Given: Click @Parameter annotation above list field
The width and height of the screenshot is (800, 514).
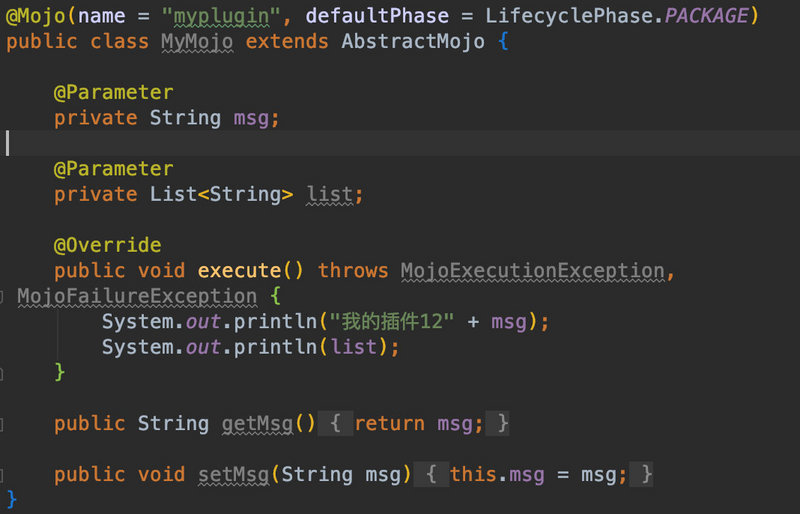Looking at the screenshot, I should point(113,168).
